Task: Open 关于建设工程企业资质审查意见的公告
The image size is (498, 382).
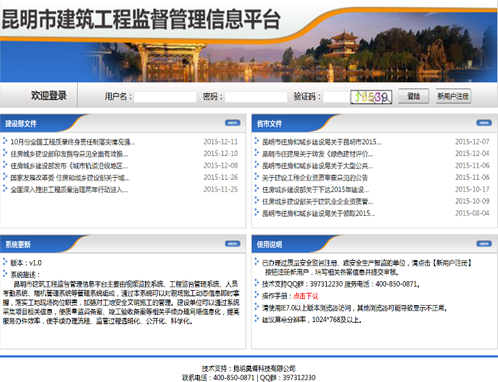Action: tap(315, 178)
